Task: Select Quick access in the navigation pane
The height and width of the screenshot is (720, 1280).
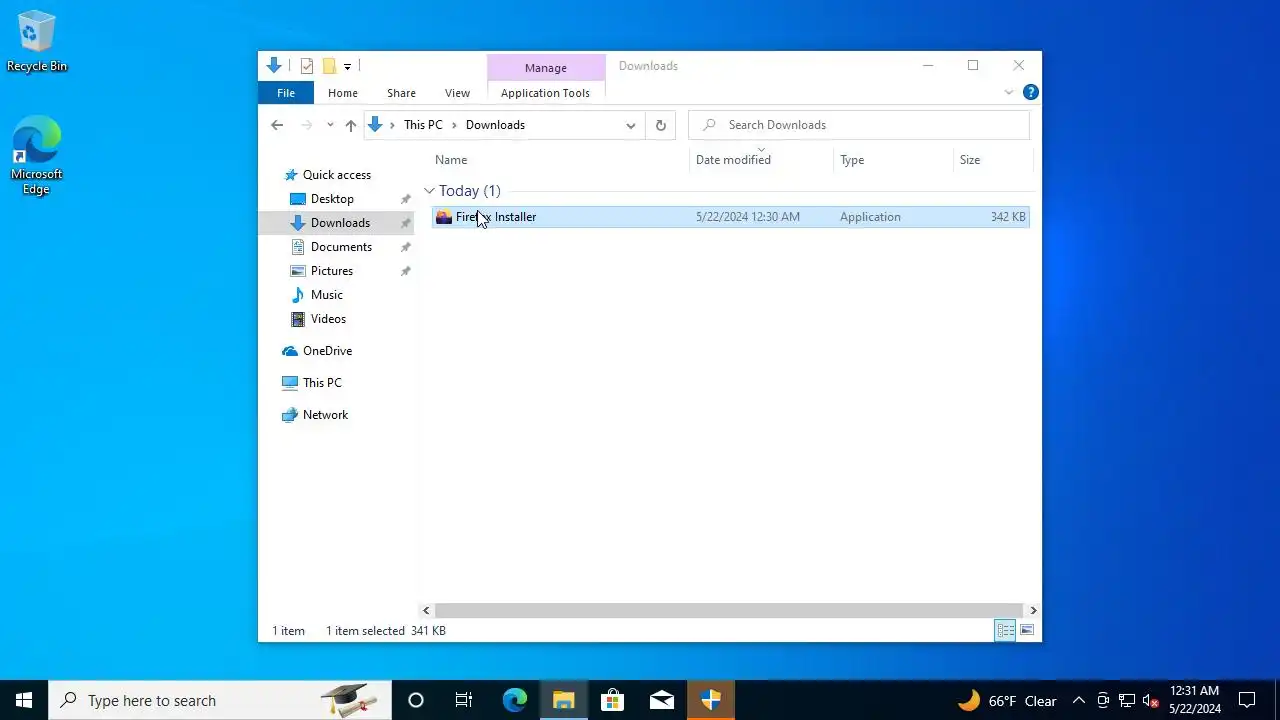Action: [336, 175]
